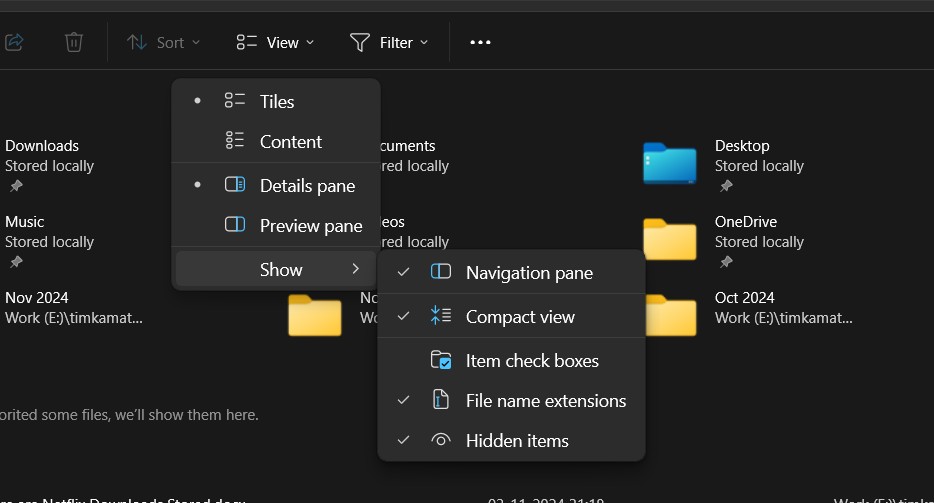
Task: Open the Filter dropdown
Action: pos(389,42)
